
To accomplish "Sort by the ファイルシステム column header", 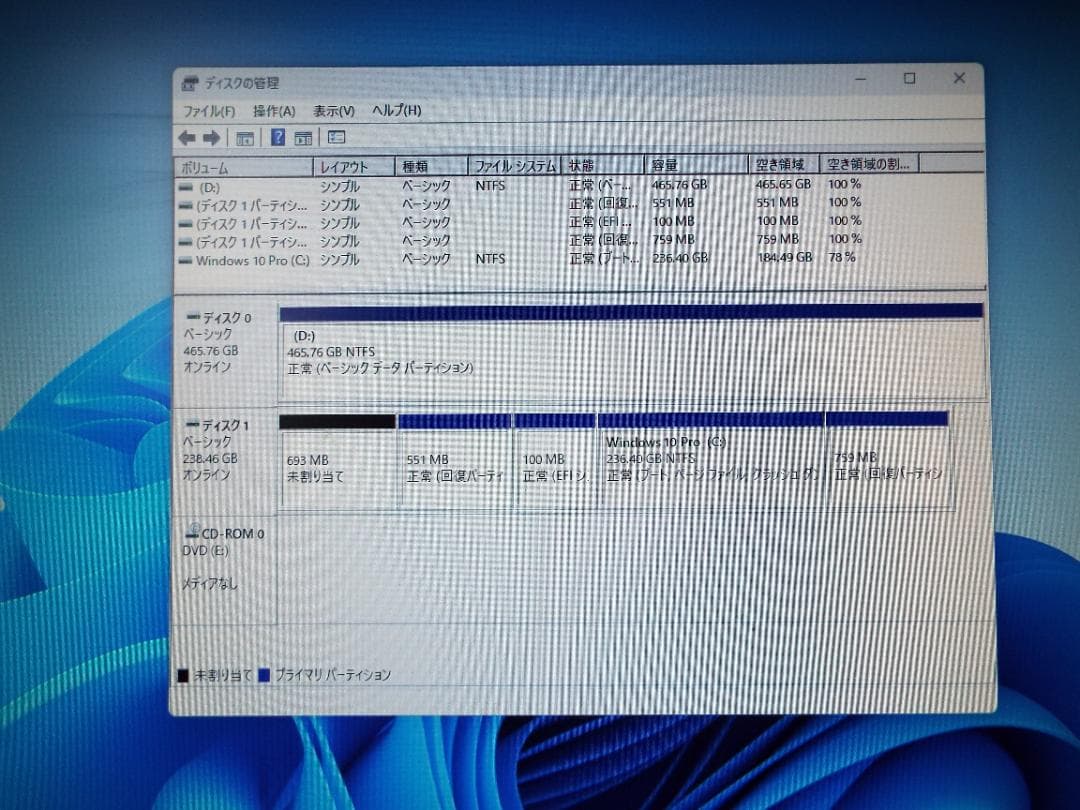I will click(x=513, y=165).
